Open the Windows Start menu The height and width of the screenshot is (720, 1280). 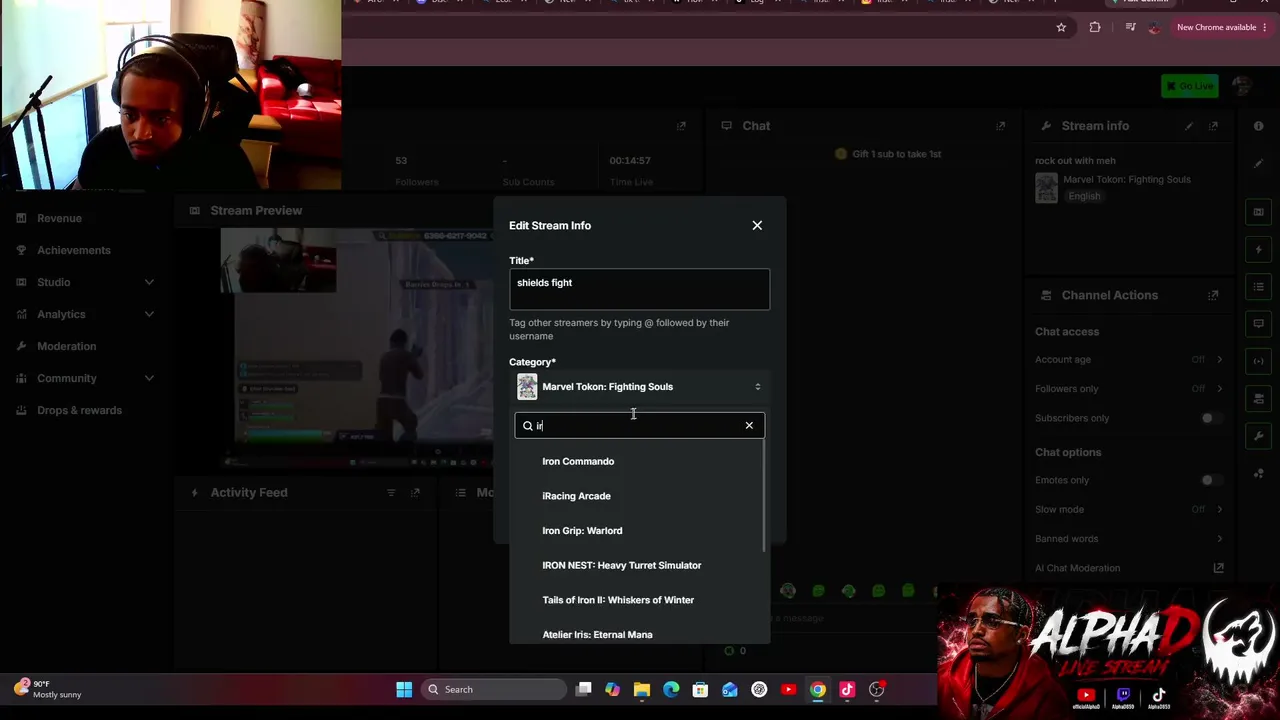click(x=404, y=689)
